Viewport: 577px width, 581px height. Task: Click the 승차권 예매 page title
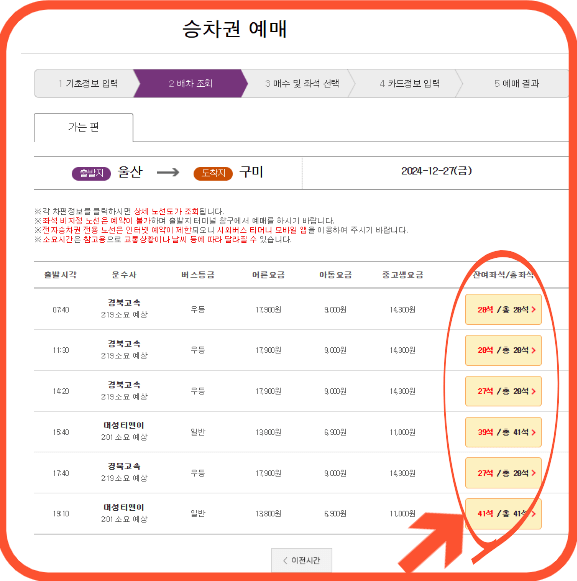click(x=235, y=29)
